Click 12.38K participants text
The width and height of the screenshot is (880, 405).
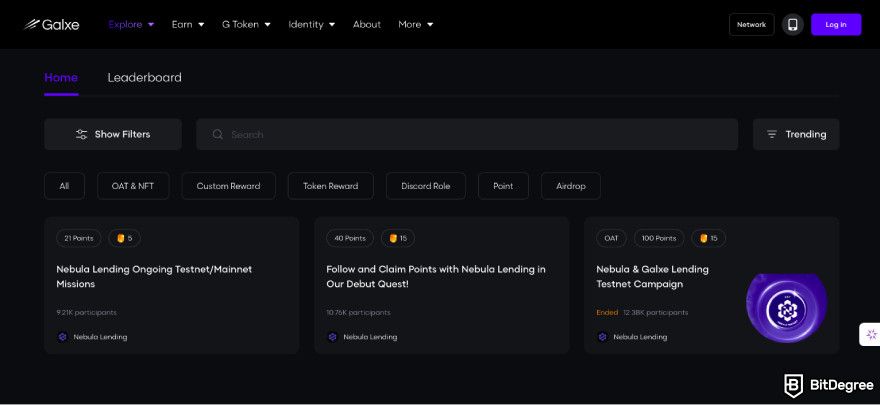[x=656, y=312]
